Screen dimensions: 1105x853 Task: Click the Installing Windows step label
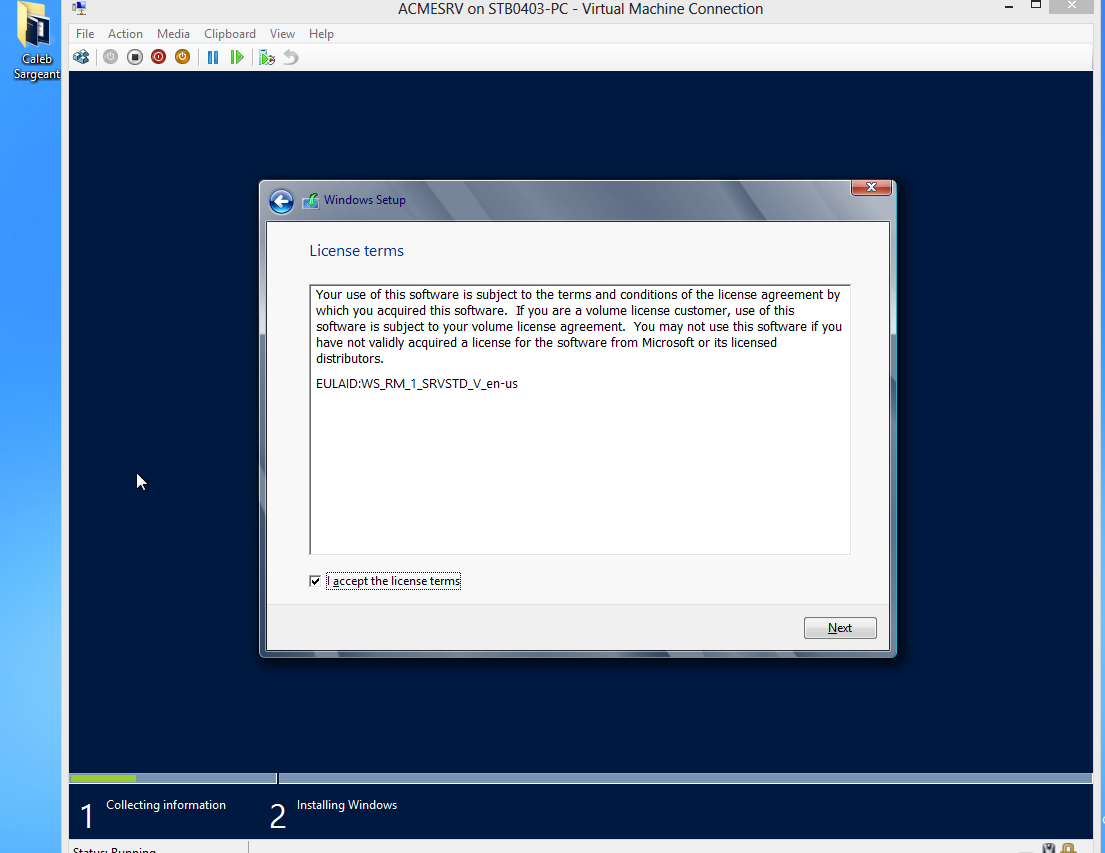point(347,805)
